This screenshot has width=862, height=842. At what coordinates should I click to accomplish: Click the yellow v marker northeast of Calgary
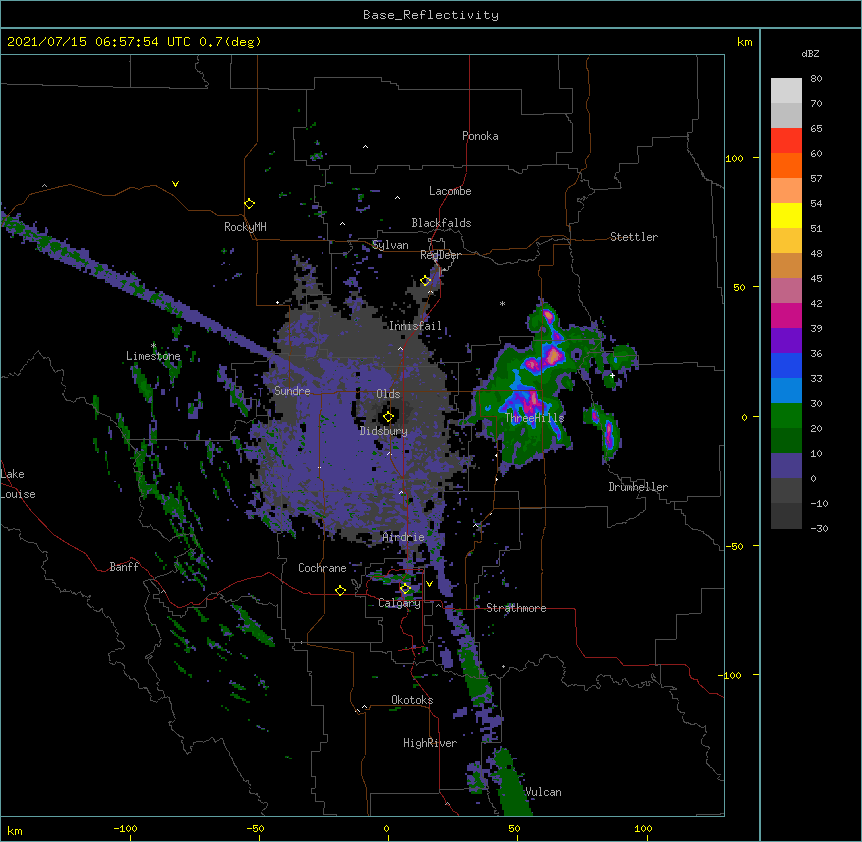429,584
